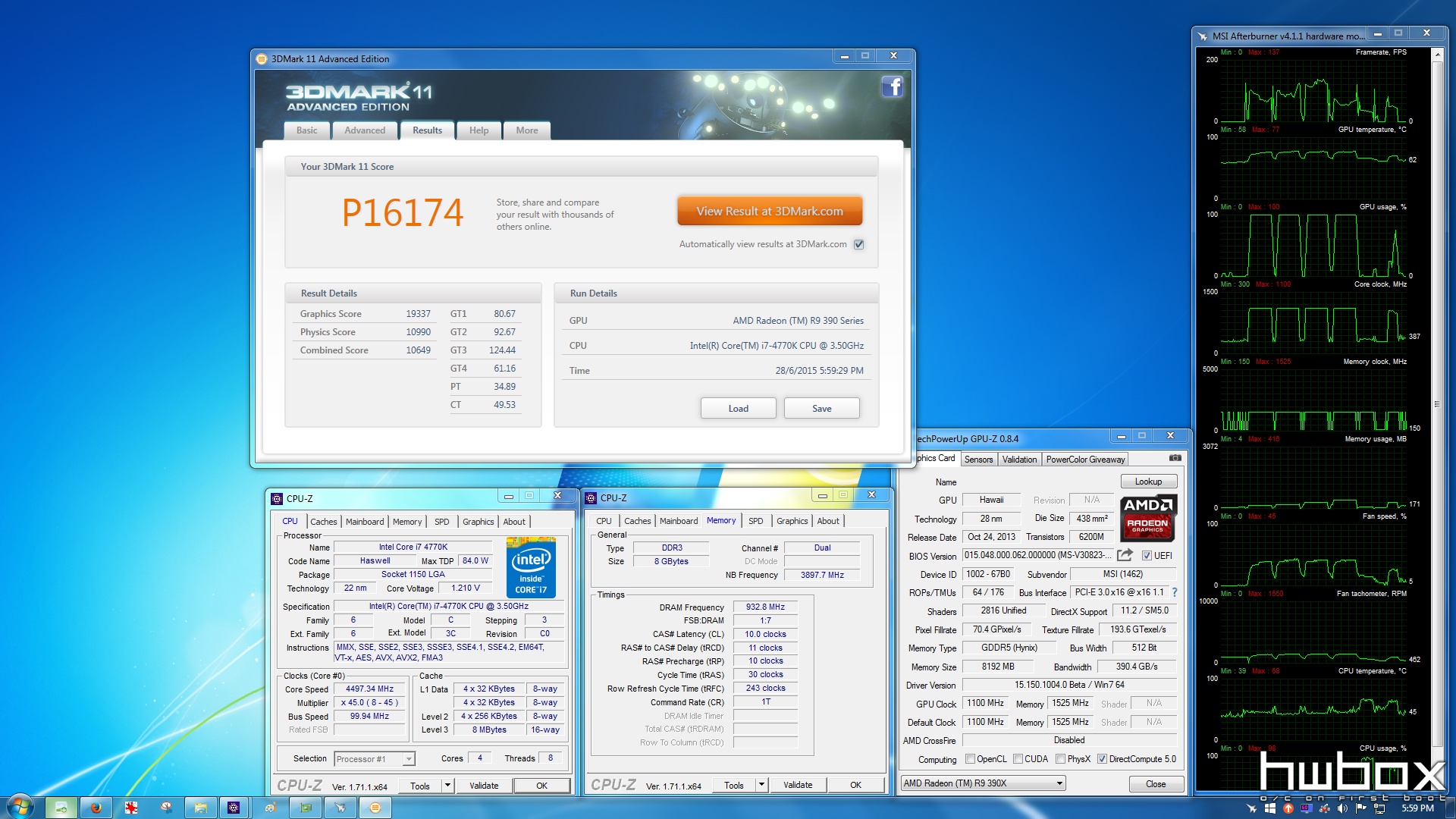Click the Graphics Score value 19337
Screen dimensions: 1456x819
coord(418,314)
